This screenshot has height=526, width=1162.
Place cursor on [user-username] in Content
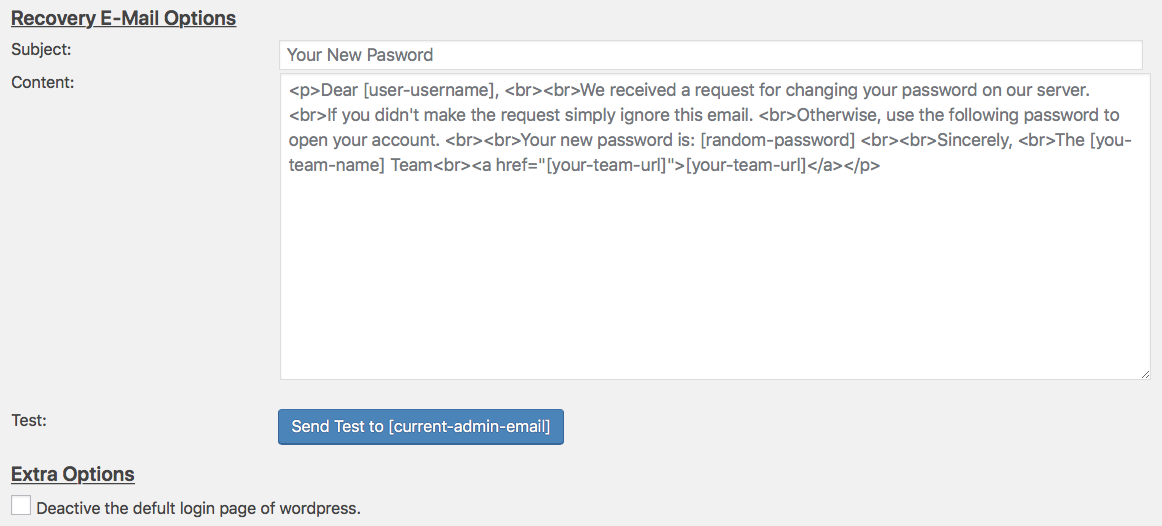point(426,90)
